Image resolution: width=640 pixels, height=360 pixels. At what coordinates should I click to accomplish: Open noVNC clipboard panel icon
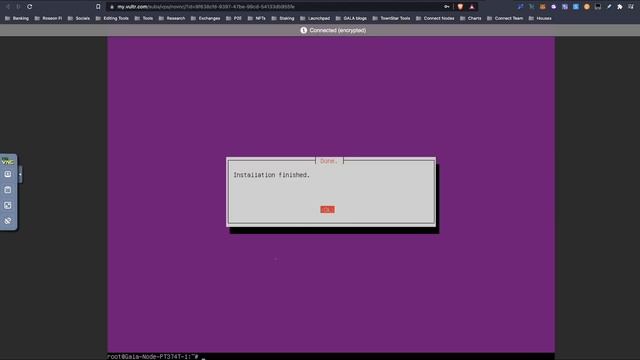pyautogui.click(x=8, y=190)
